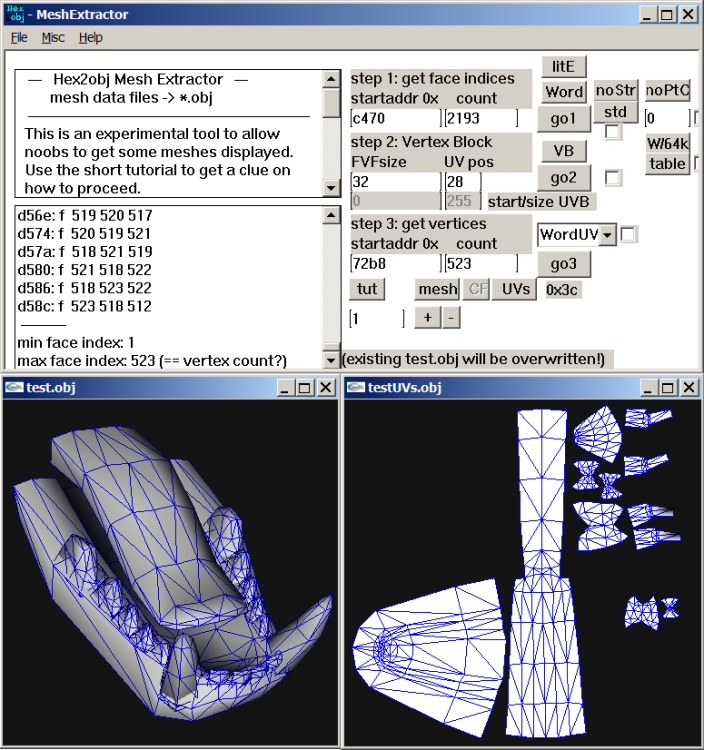Image resolution: width=704 pixels, height=750 pixels.
Task: Open the tutorial with the tut button
Action: point(367,289)
